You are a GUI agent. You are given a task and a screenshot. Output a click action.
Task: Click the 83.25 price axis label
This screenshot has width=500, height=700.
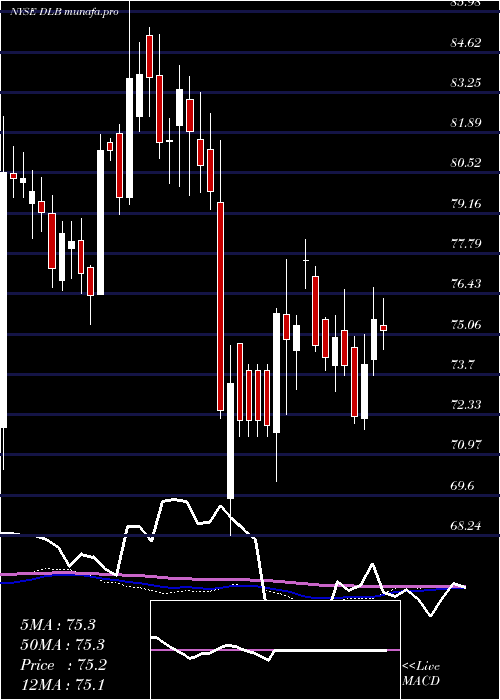click(466, 83)
